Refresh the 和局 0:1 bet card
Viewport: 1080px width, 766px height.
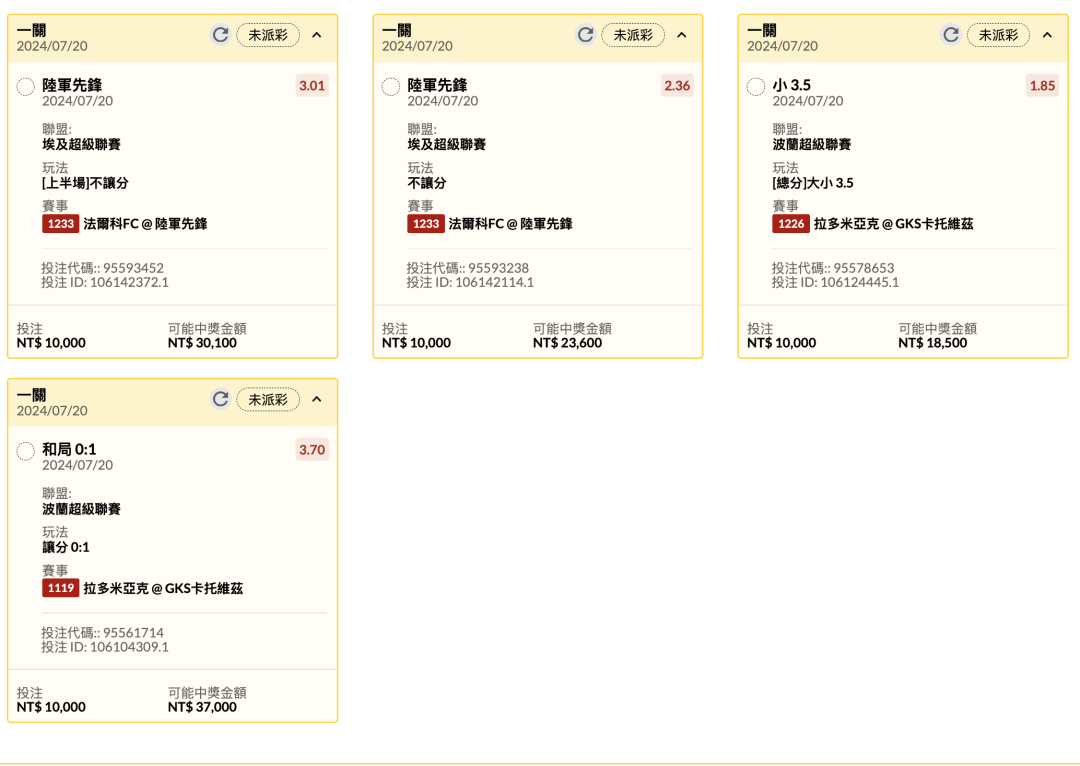(220, 399)
